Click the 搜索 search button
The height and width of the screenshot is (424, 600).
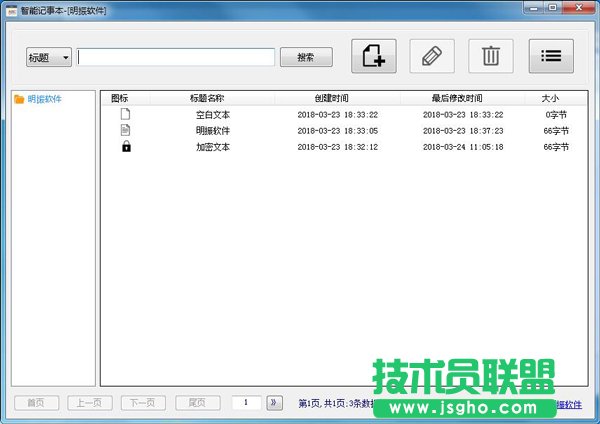[306, 58]
